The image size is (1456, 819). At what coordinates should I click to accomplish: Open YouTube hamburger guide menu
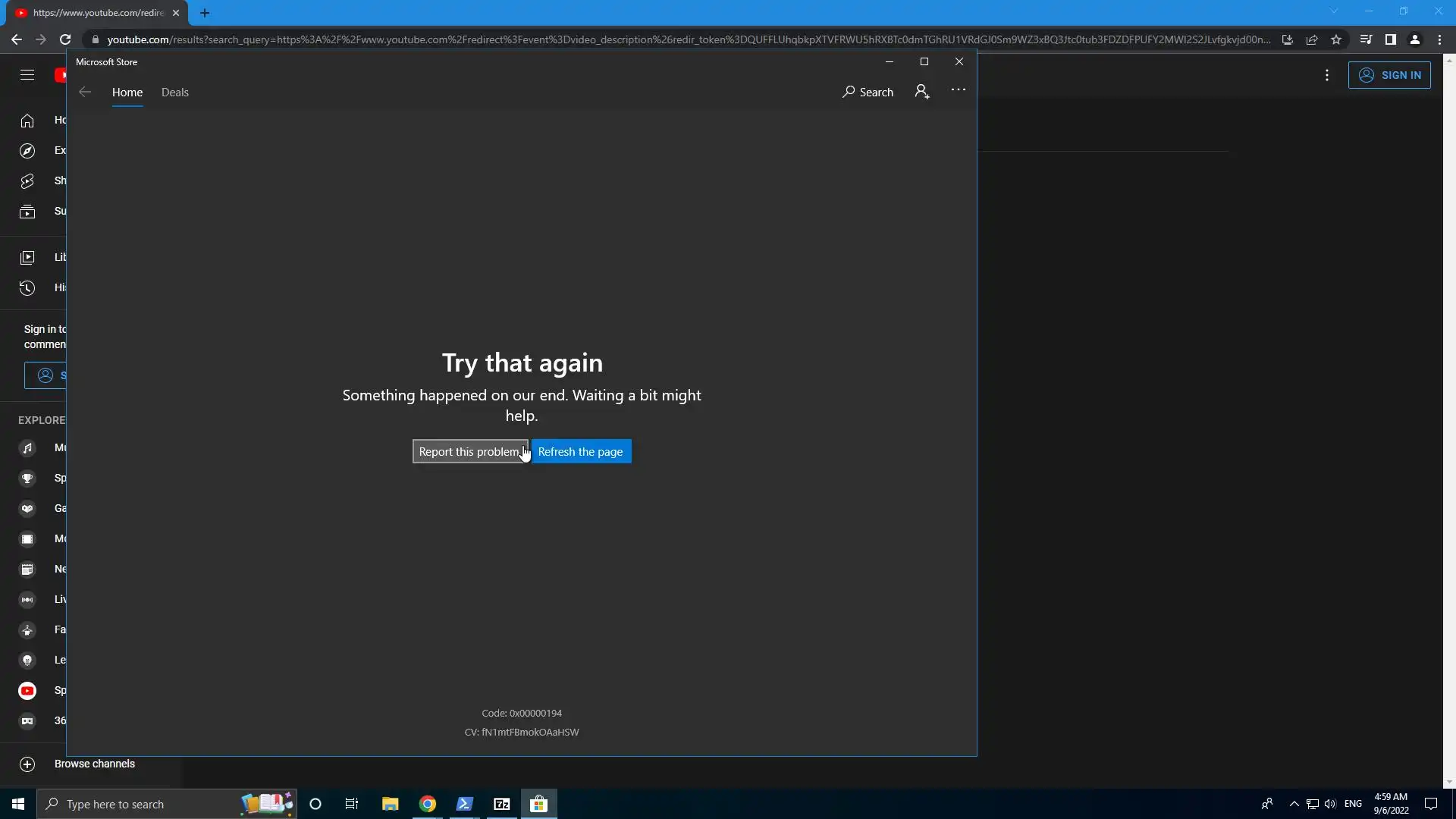27,74
